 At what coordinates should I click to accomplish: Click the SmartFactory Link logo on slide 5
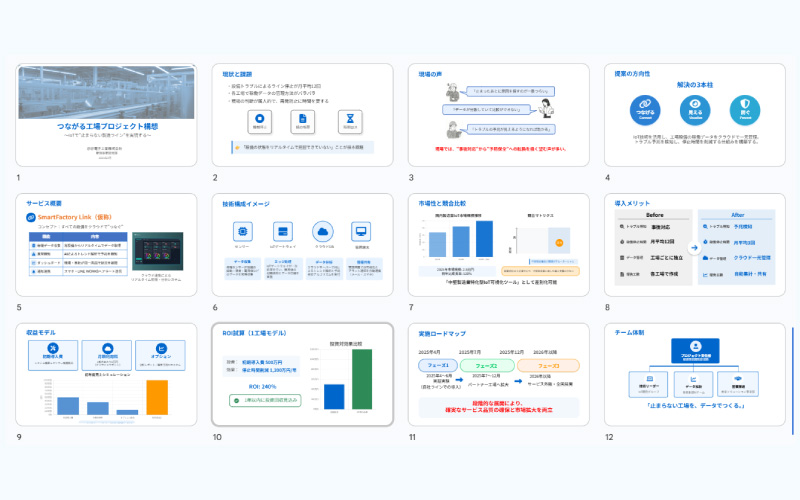[x=32, y=217]
